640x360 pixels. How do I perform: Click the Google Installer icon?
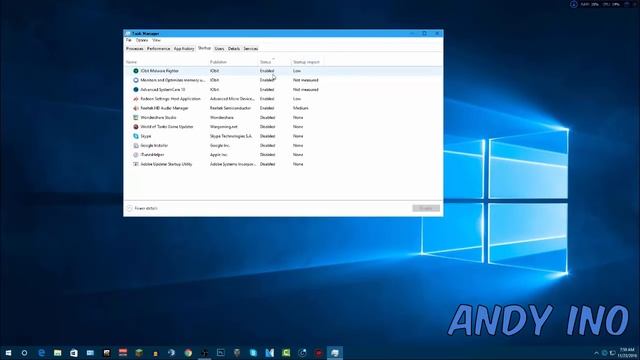[136, 145]
